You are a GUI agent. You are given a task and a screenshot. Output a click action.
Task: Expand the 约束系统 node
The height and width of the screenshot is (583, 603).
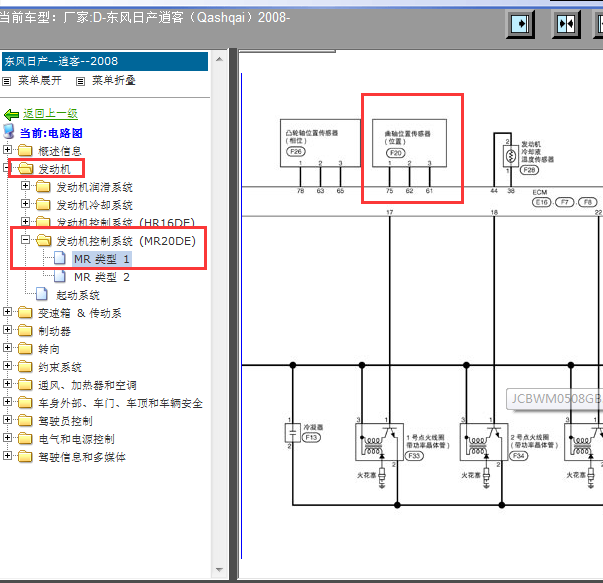[7, 366]
